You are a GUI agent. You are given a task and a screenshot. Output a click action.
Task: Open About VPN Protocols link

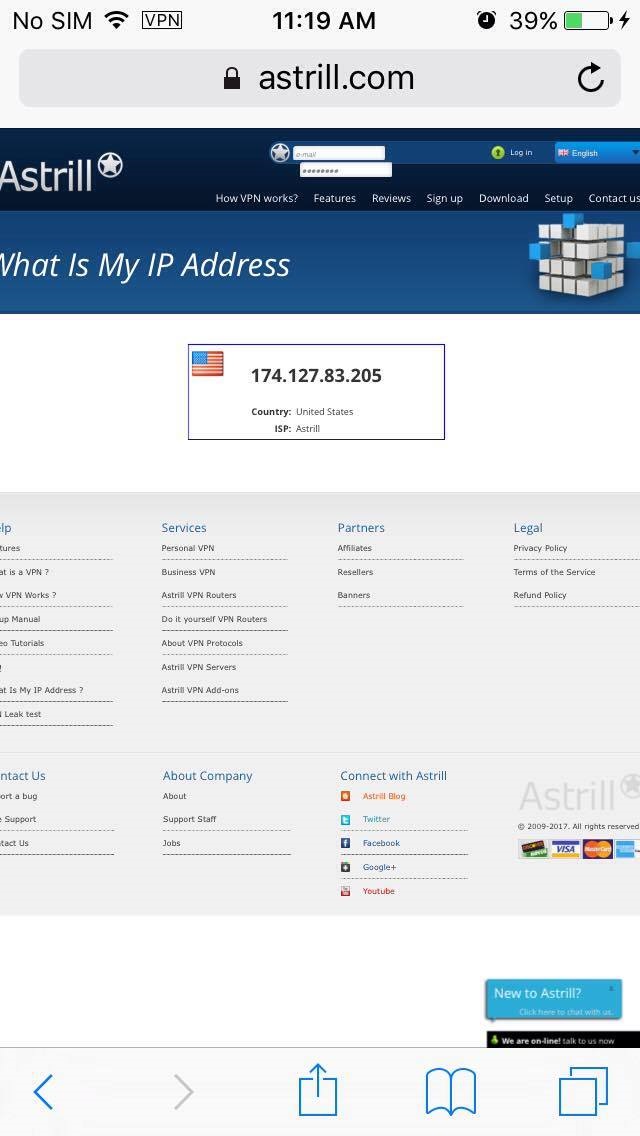click(202, 643)
